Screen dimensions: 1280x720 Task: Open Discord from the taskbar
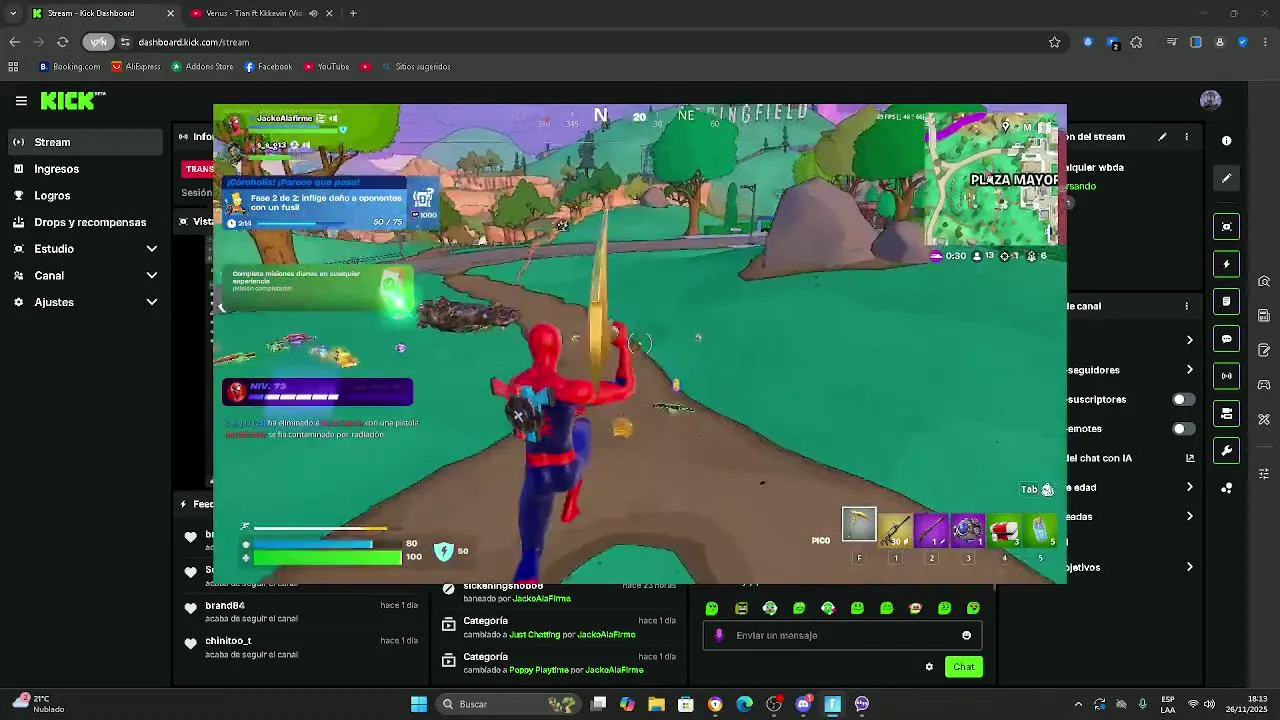[803, 704]
